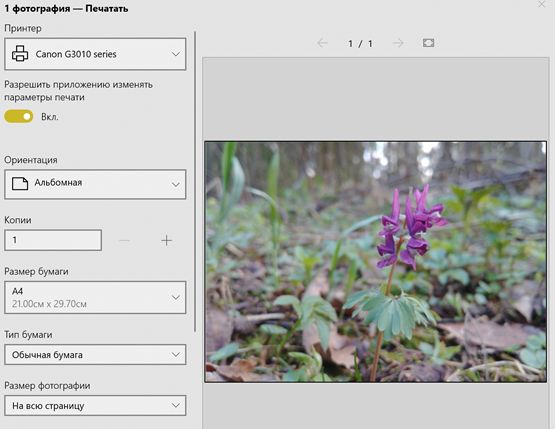Viewport: 555px width, 429px height.
Task: Click the Копии label
Action: click(18, 220)
